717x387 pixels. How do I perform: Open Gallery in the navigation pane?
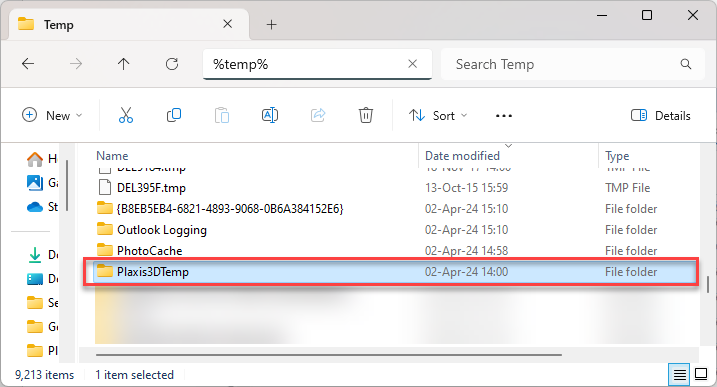click(42, 183)
